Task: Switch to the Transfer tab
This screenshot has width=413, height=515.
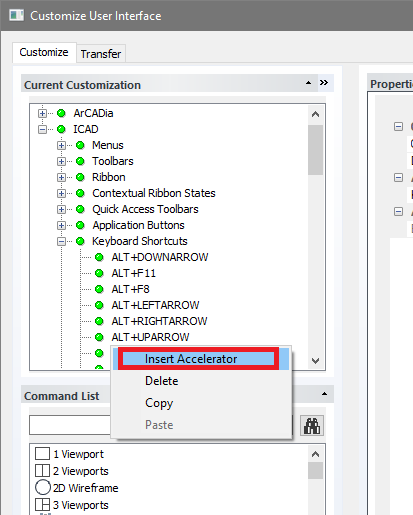Action: (101, 54)
